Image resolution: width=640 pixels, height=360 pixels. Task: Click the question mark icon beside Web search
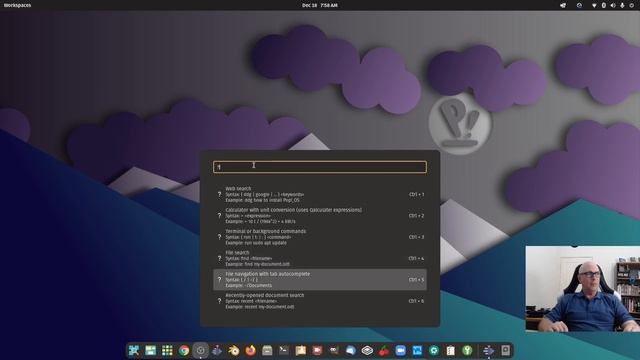click(x=219, y=195)
